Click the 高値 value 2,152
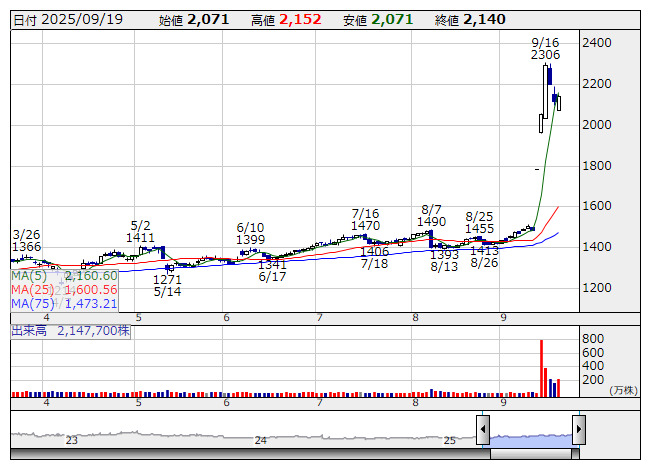This screenshot has height=470, width=653. coord(301,19)
